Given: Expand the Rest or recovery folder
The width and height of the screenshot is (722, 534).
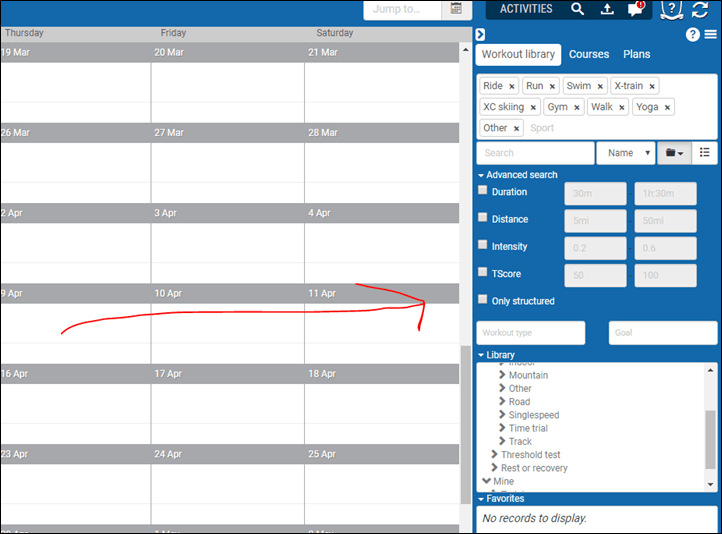Looking at the screenshot, I should click(x=495, y=468).
